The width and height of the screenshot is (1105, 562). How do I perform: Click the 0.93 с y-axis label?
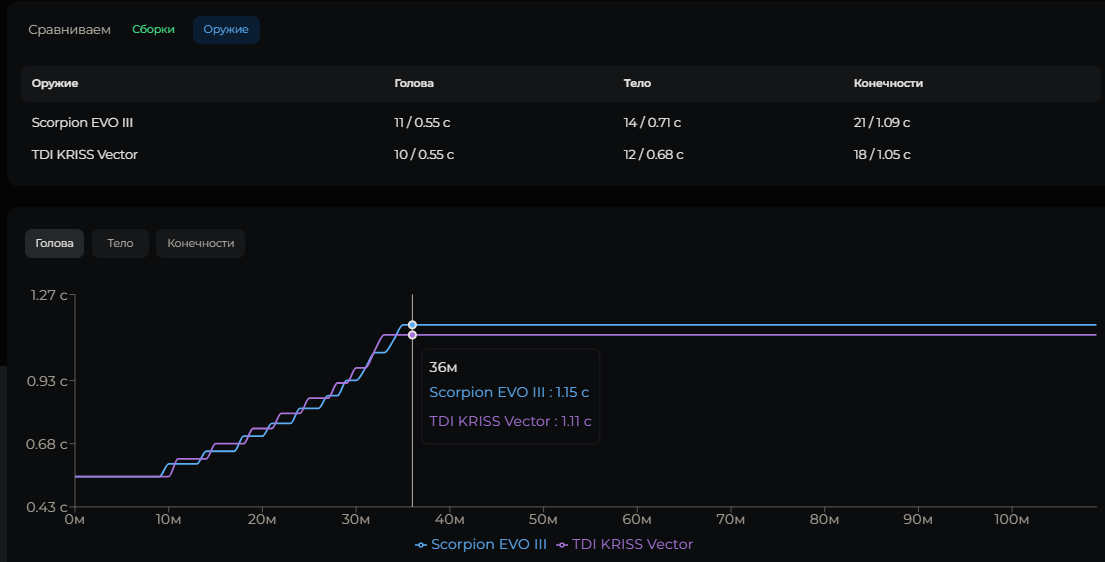click(x=47, y=381)
